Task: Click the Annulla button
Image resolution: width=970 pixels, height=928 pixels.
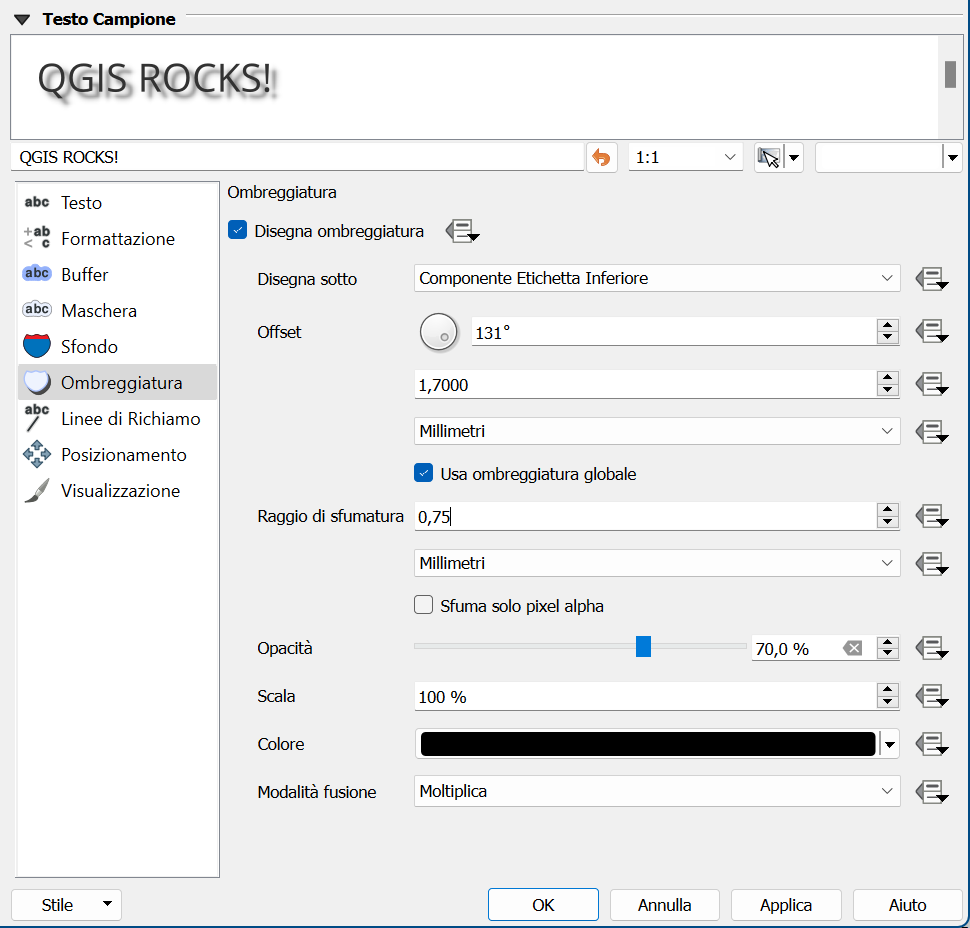Action: pyautogui.click(x=664, y=905)
